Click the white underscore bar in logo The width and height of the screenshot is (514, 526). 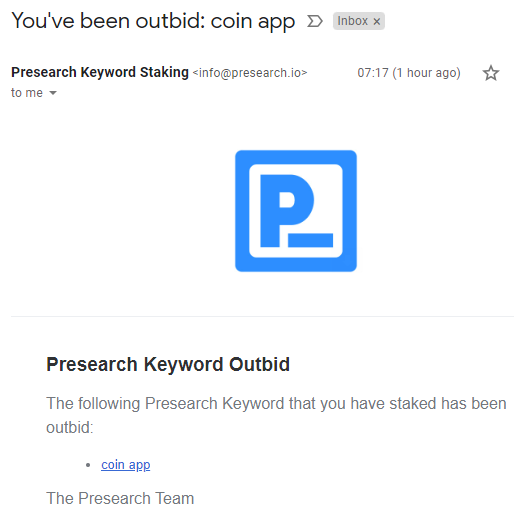coord(311,240)
